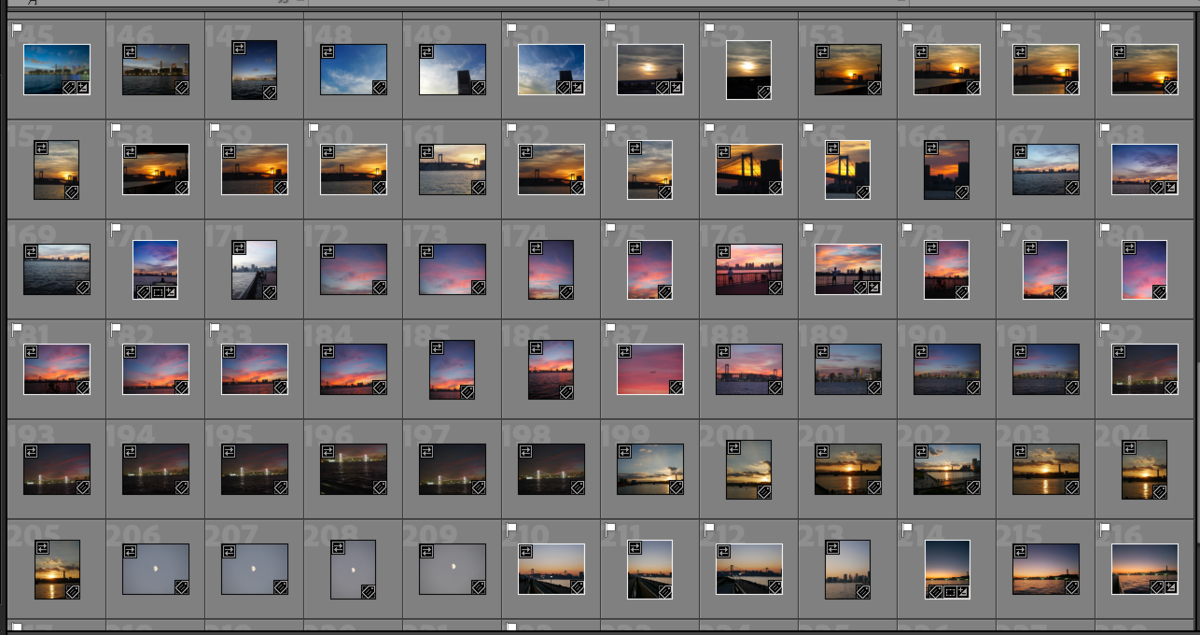Click the sync icon on photo 206
Image resolution: width=1200 pixels, height=635 pixels.
click(x=130, y=551)
